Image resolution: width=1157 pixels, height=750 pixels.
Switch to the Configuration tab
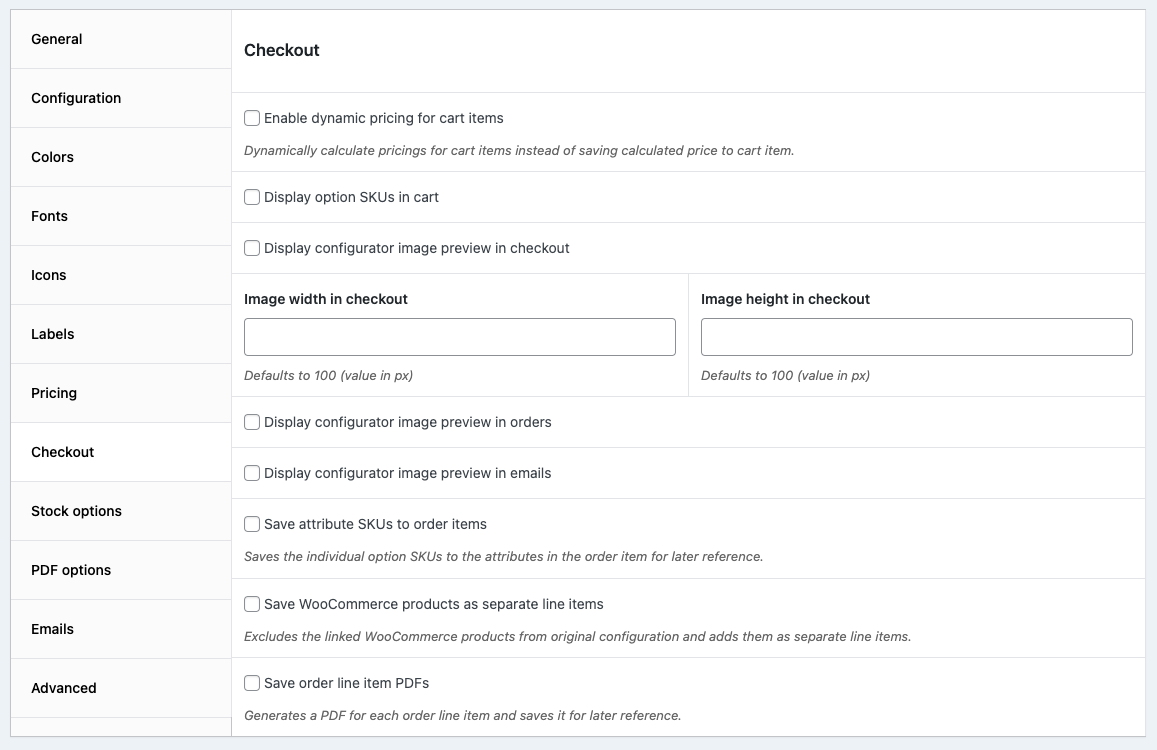click(x=76, y=98)
